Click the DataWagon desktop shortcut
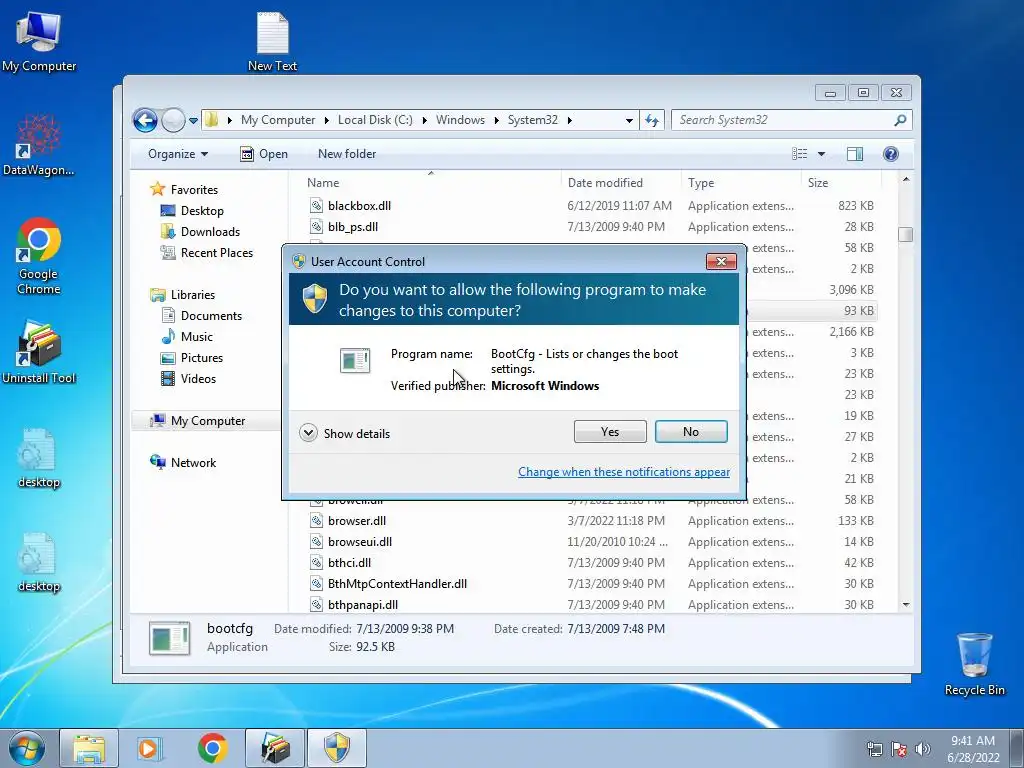1024x768 pixels. (x=39, y=145)
